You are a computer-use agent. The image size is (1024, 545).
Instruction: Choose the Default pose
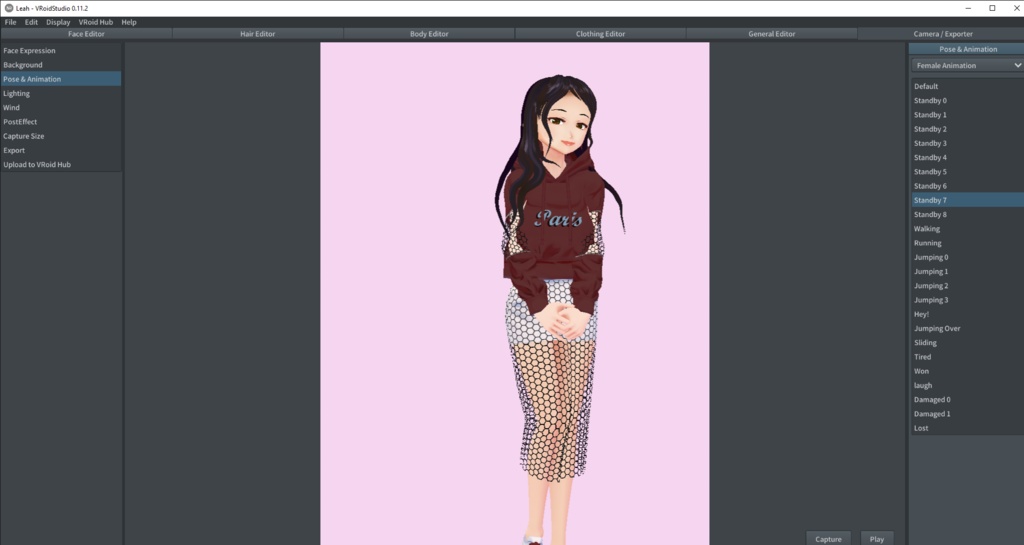click(x=967, y=86)
